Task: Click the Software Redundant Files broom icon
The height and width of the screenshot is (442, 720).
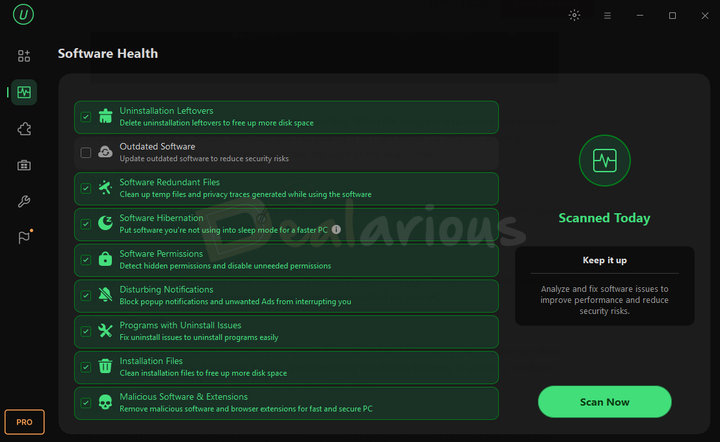Action: [x=105, y=188]
